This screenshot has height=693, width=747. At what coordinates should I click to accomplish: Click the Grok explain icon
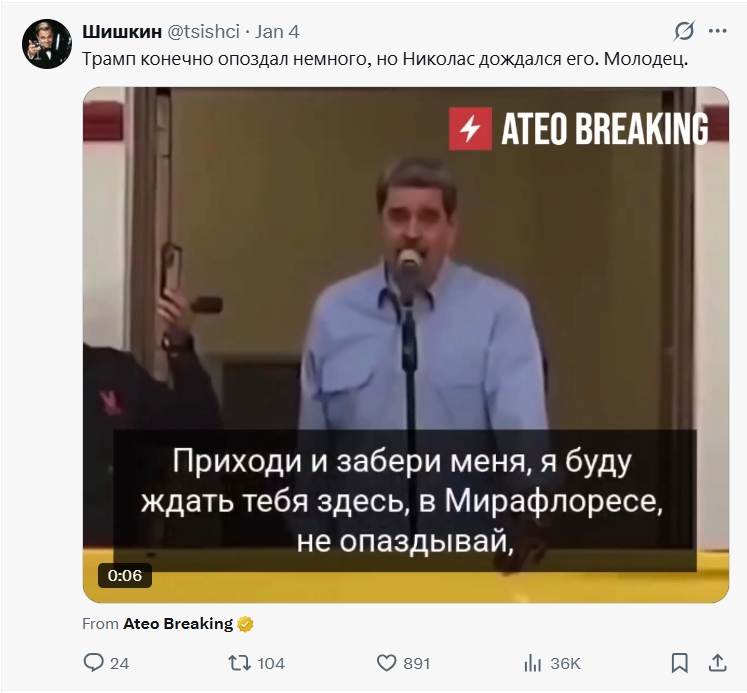(x=684, y=31)
